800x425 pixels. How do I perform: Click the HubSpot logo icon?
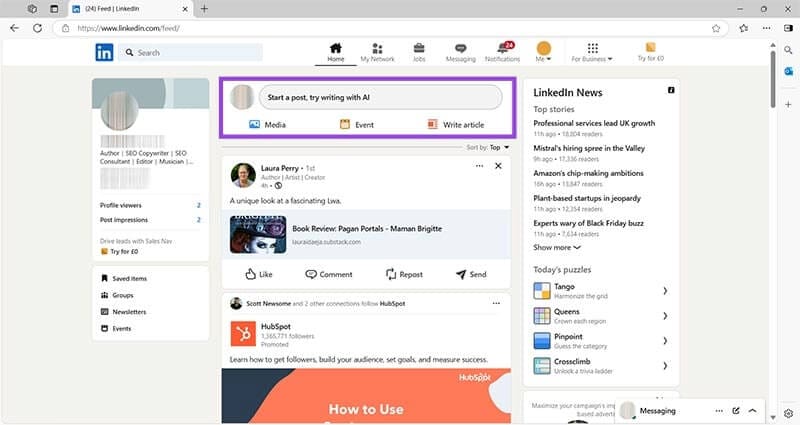[x=243, y=334]
